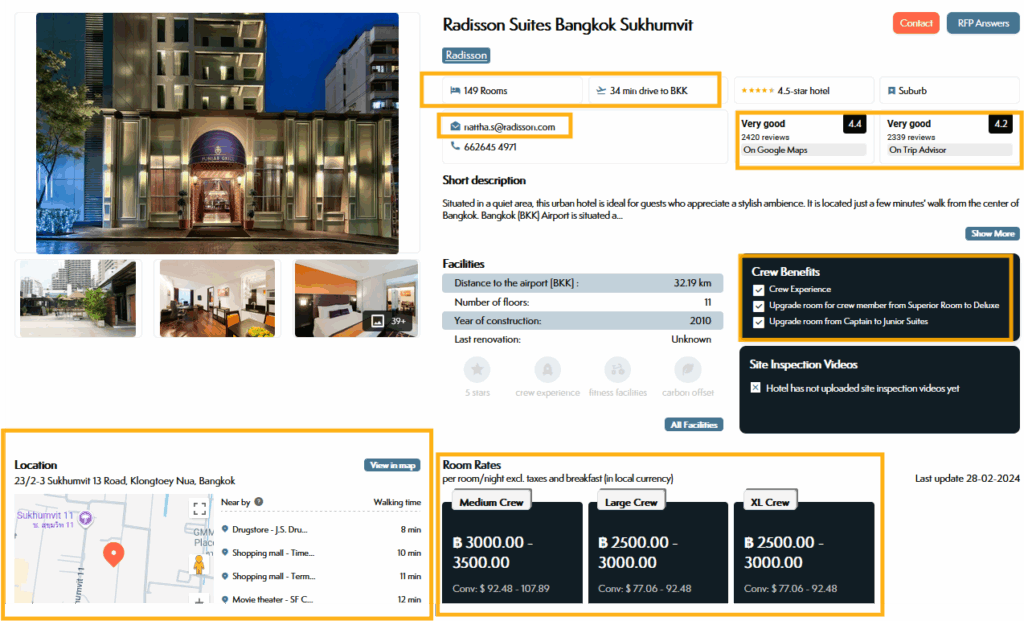Toggle Superior Room to Deluxe upgrade checkbox
The image size is (1024, 621).
[758, 306]
